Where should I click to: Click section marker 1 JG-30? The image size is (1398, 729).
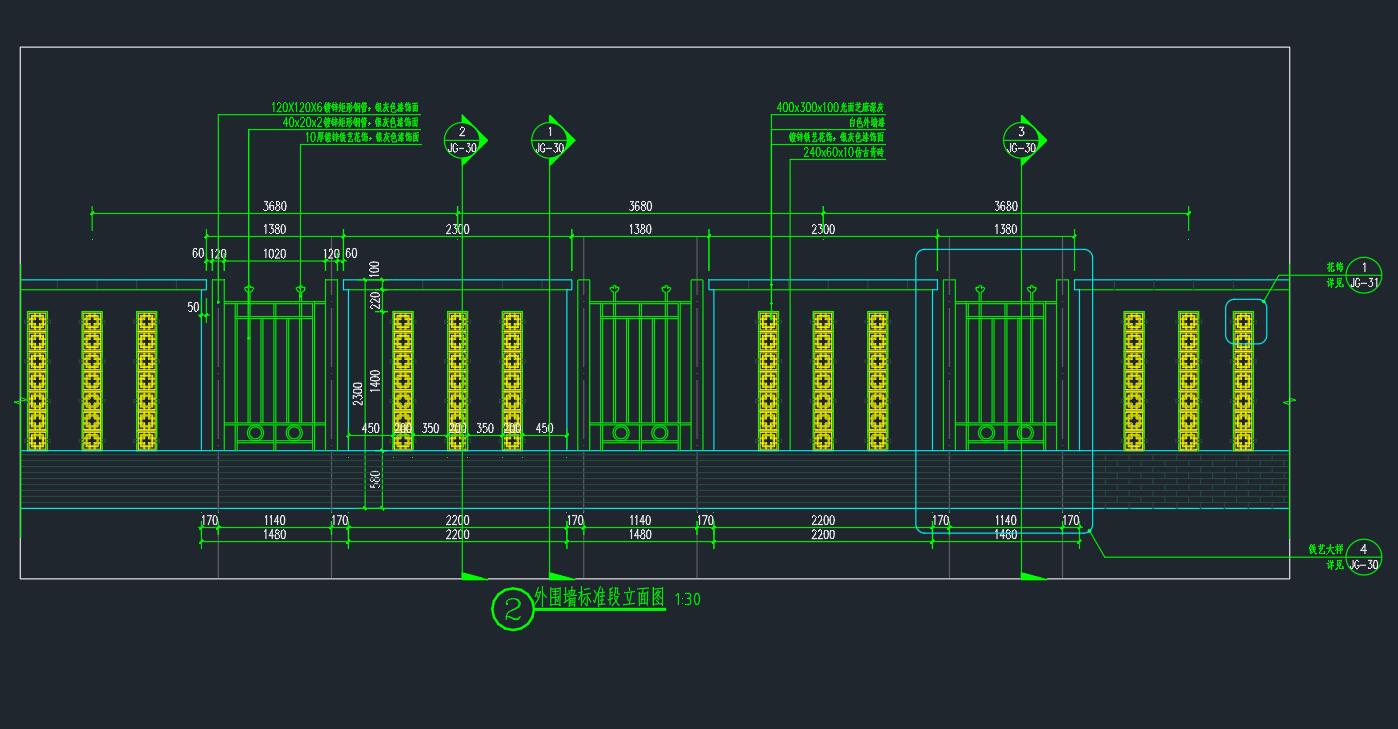click(x=549, y=140)
